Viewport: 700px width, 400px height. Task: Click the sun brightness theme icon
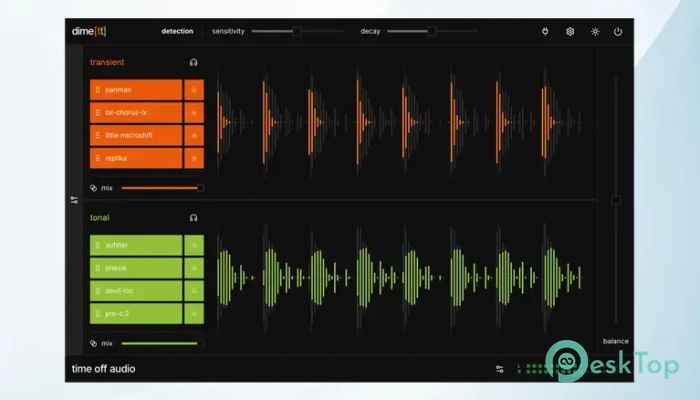(x=594, y=31)
